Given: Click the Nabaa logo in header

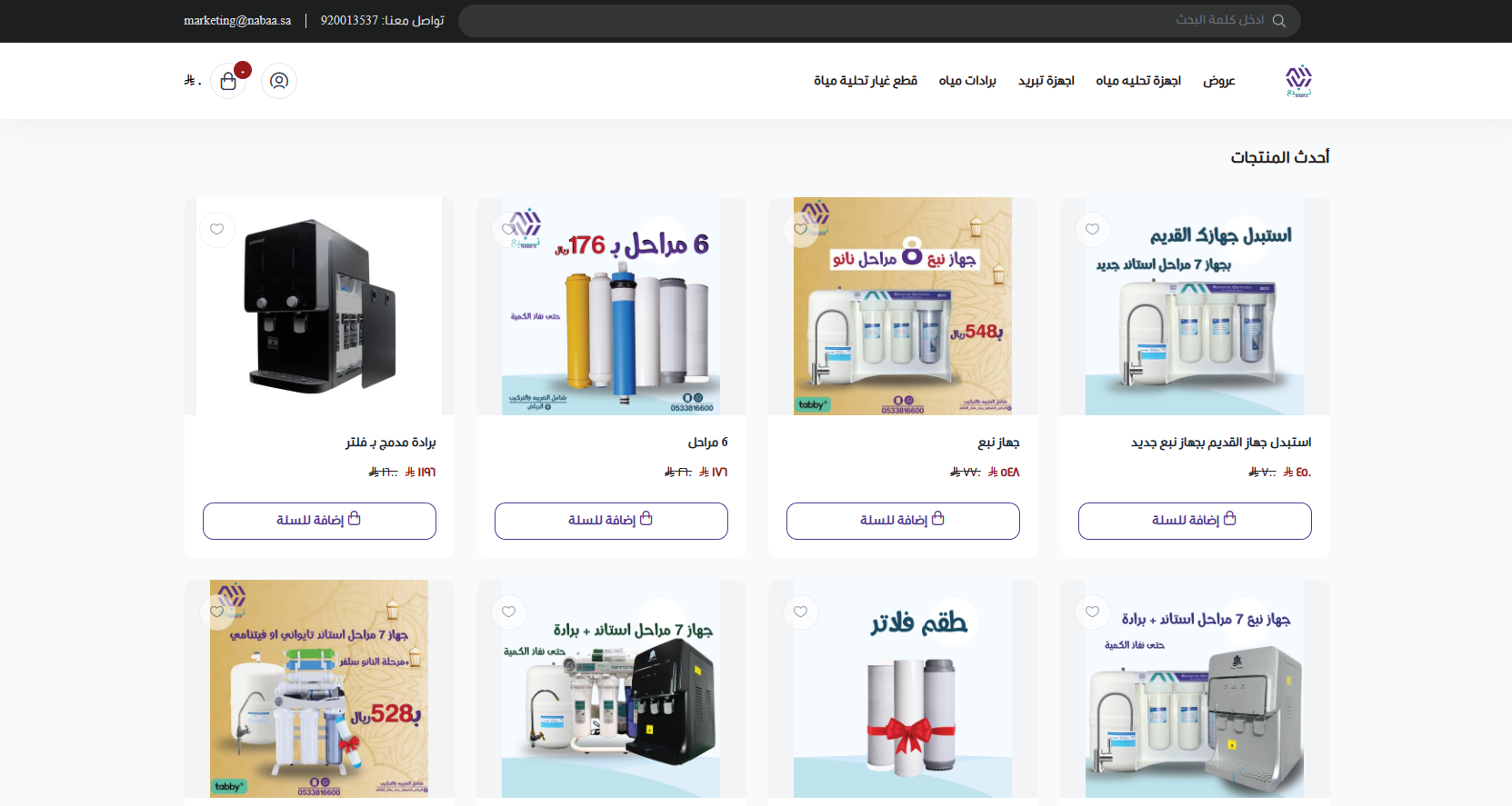Looking at the screenshot, I should coord(1298,81).
